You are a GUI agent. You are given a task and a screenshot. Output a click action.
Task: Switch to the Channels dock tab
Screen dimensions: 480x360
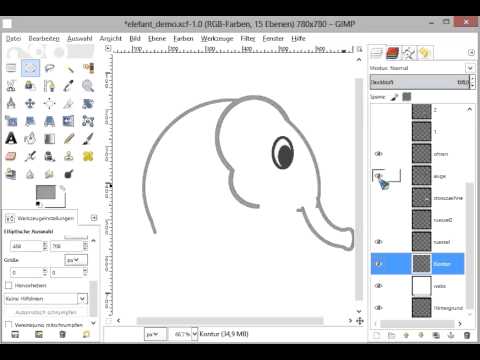(392, 53)
